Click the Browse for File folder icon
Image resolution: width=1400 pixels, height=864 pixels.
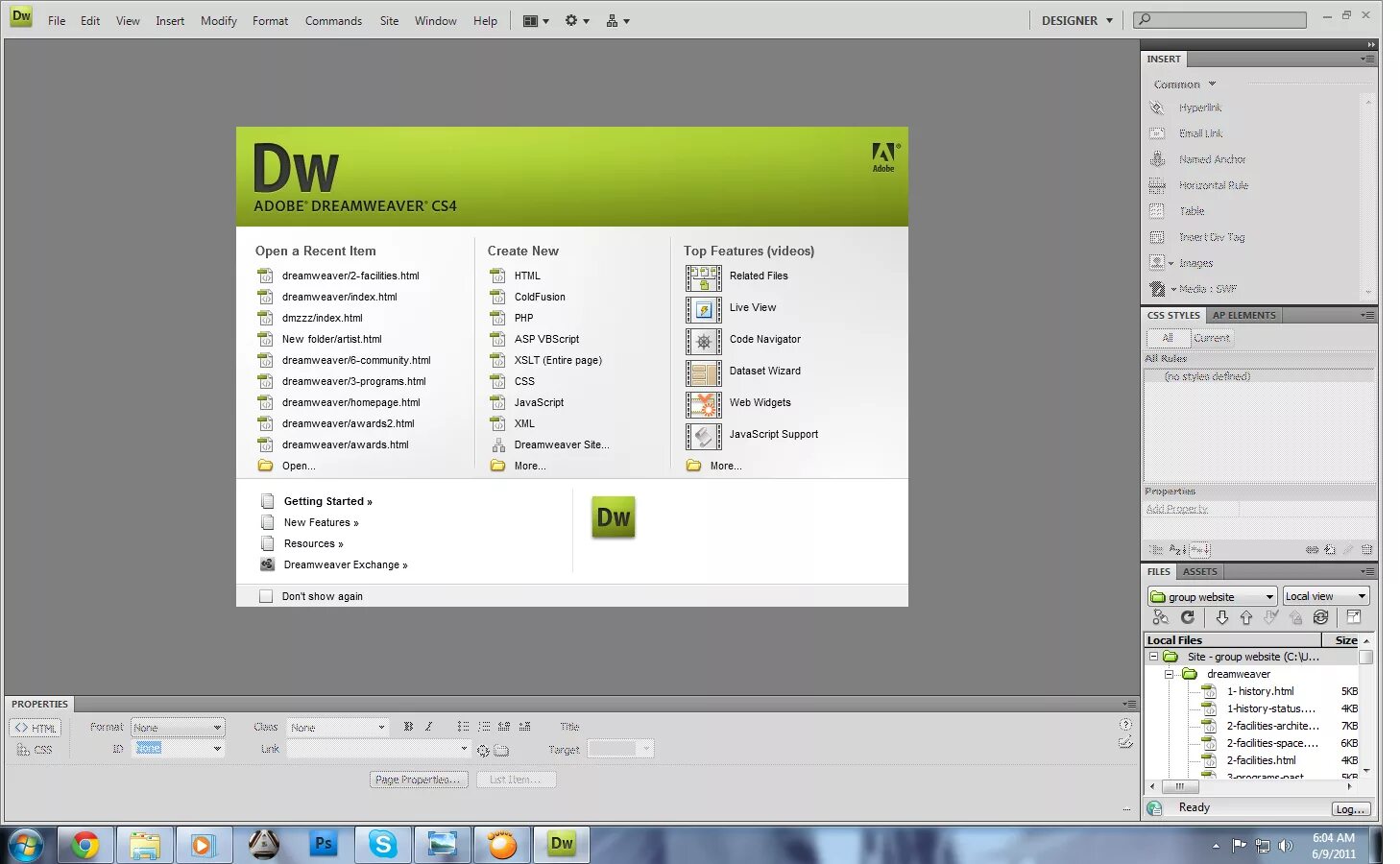tap(501, 750)
